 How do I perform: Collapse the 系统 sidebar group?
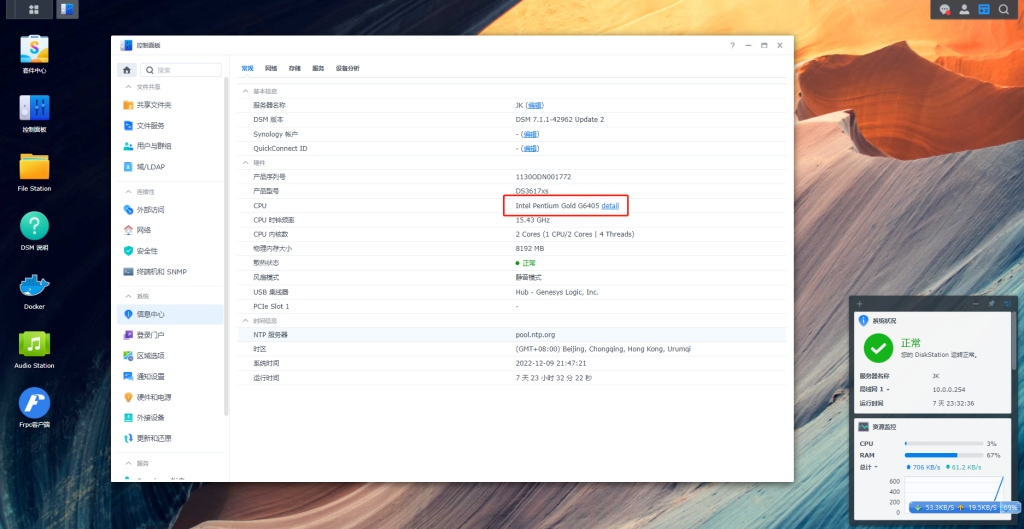tap(128, 296)
